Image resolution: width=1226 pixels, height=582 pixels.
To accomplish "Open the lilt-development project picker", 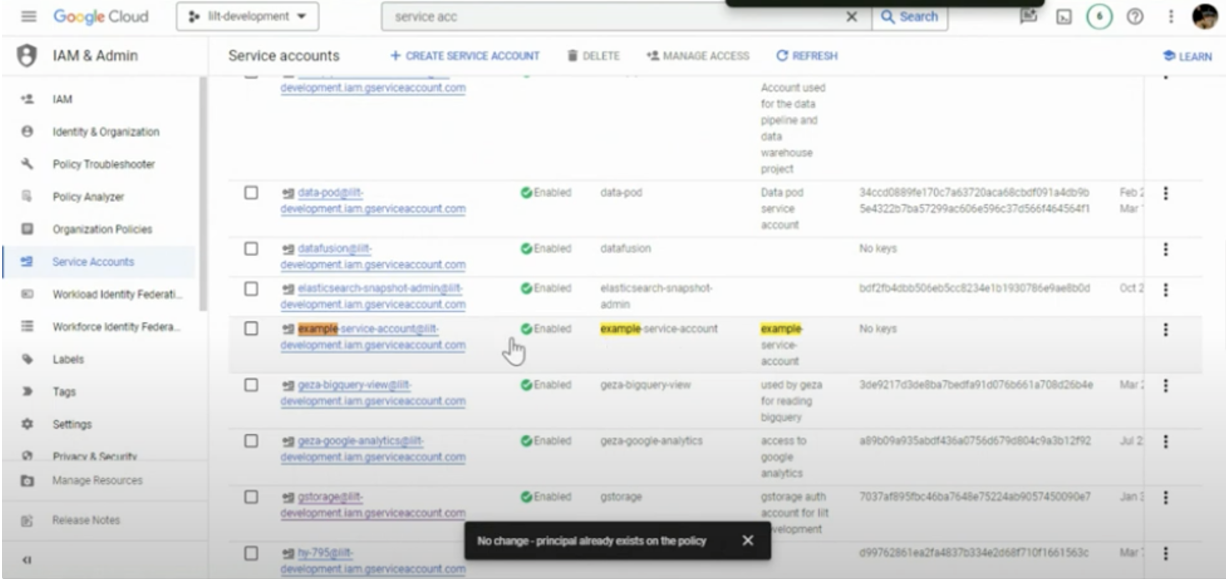I will tap(248, 17).
